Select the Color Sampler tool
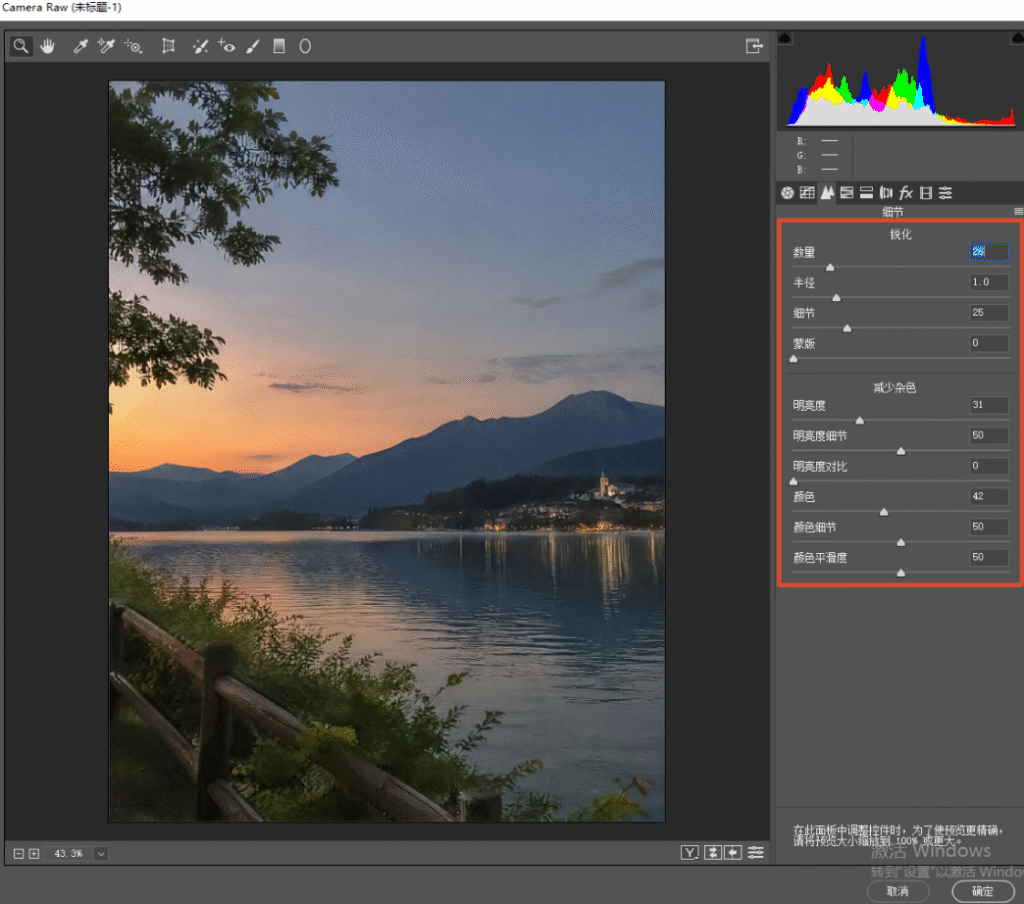1024x904 pixels. pyautogui.click(x=106, y=46)
